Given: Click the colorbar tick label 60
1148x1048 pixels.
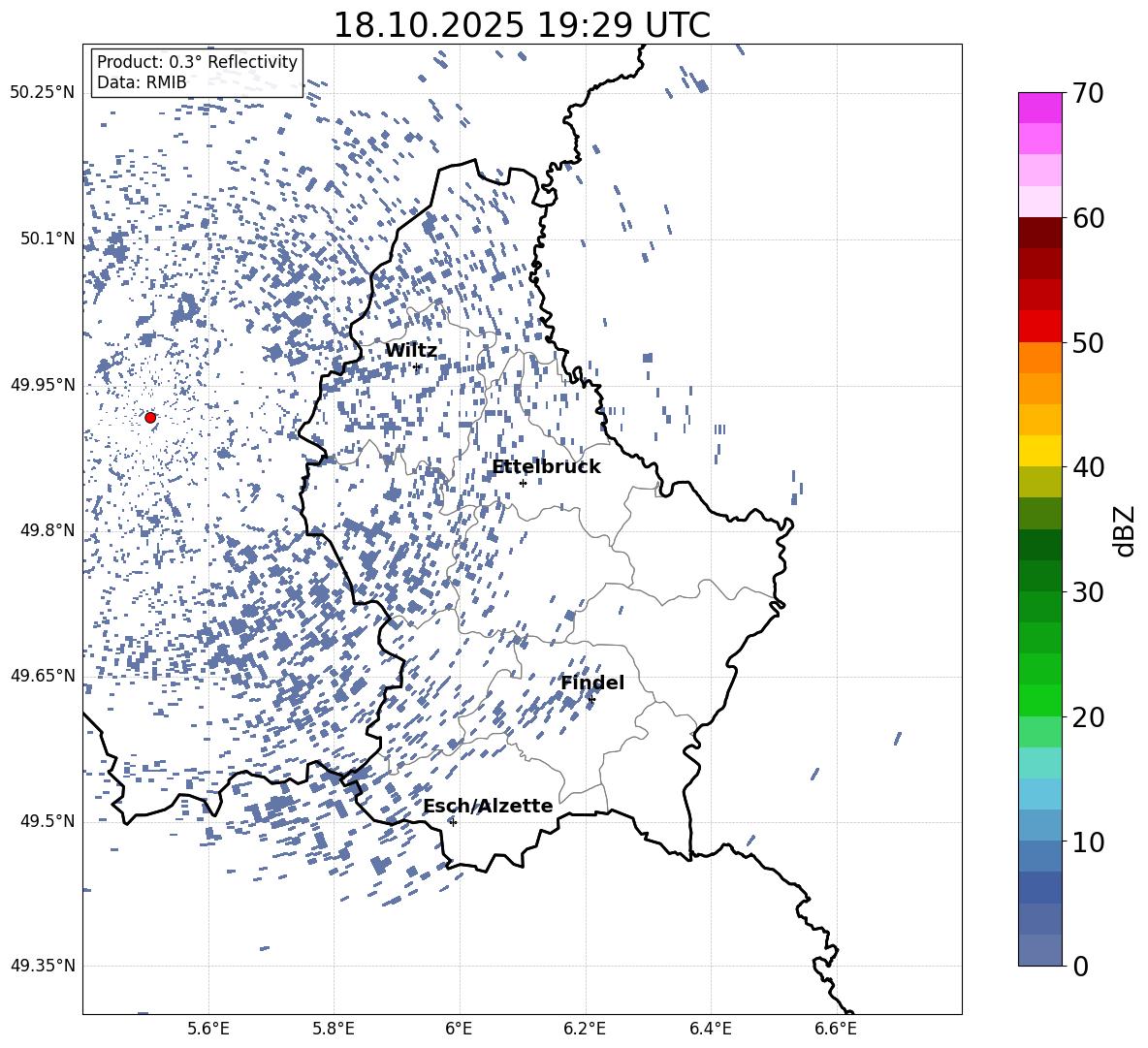Looking at the screenshot, I should pos(1087,218).
